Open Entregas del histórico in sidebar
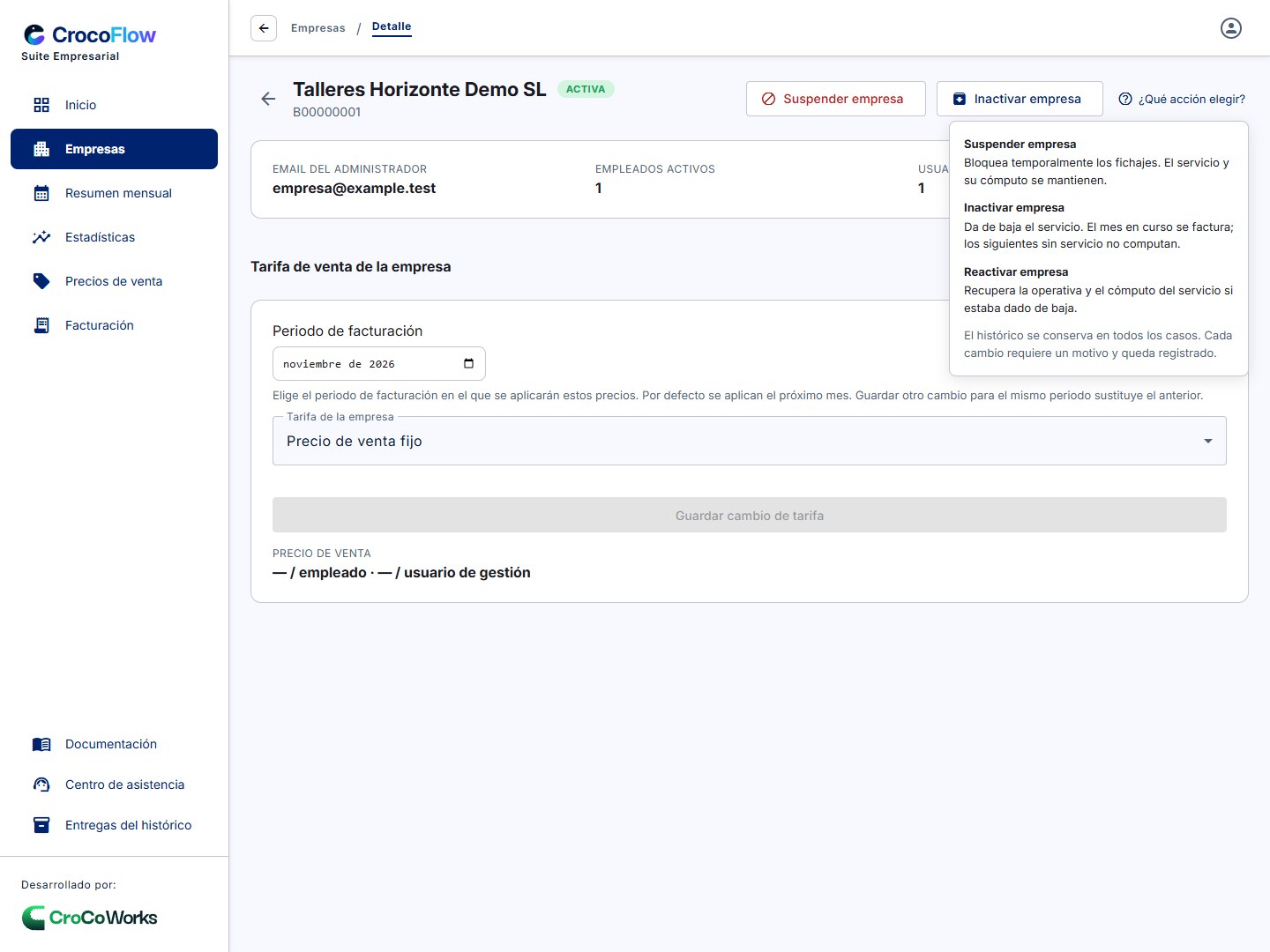This screenshot has height=952, width=1270. [x=115, y=825]
